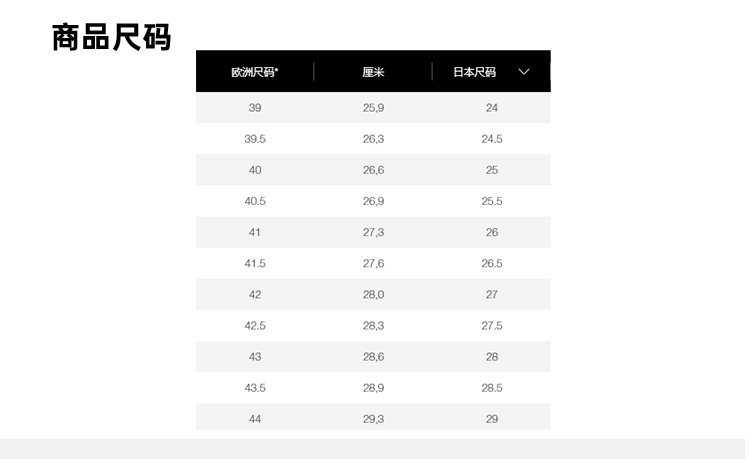The width and height of the screenshot is (750, 466).
Task: Choose European size 39.5 in table
Action: tap(255, 139)
